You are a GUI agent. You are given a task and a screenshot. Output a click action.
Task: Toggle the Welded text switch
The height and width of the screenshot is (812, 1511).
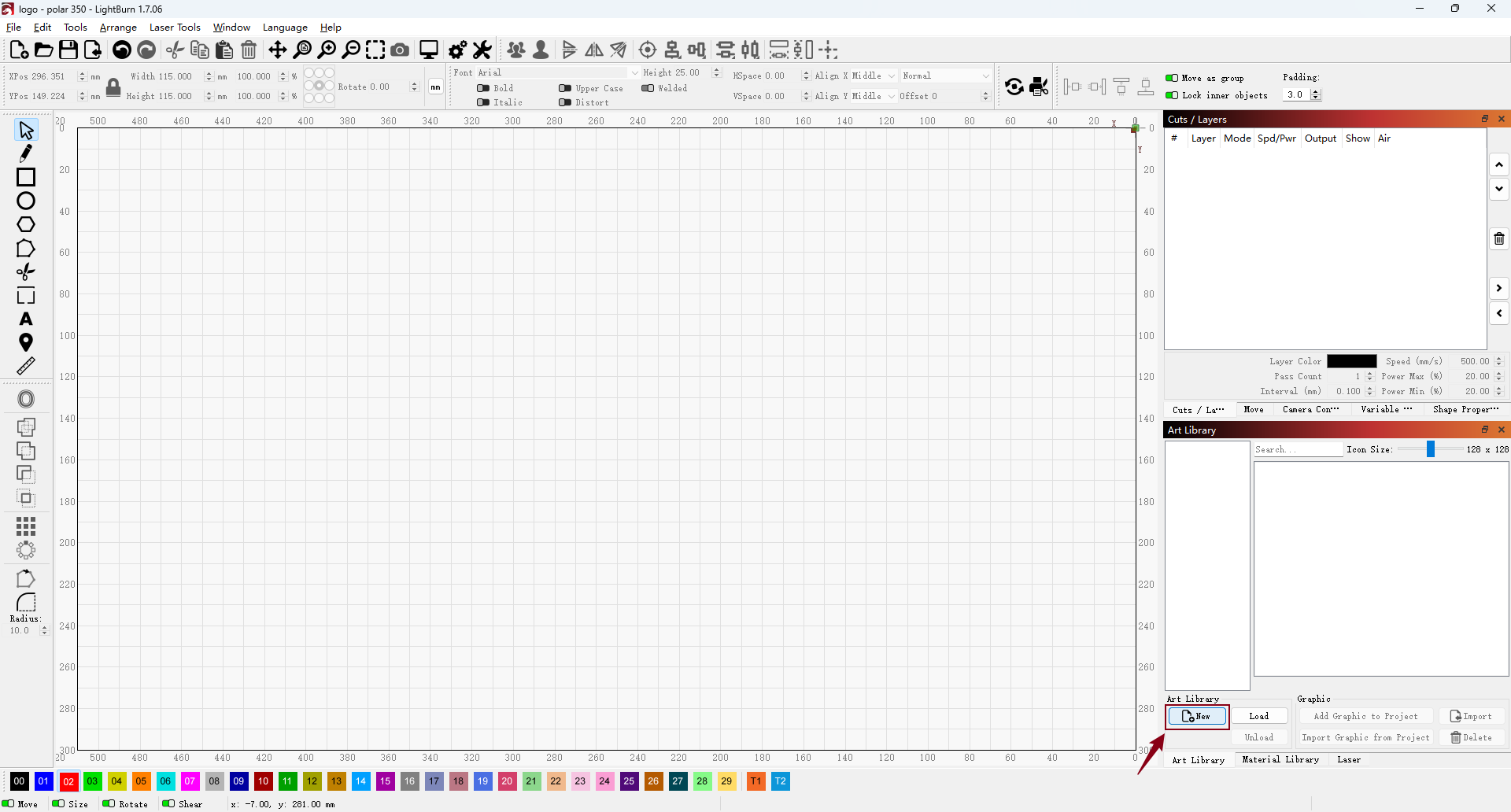[648, 88]
